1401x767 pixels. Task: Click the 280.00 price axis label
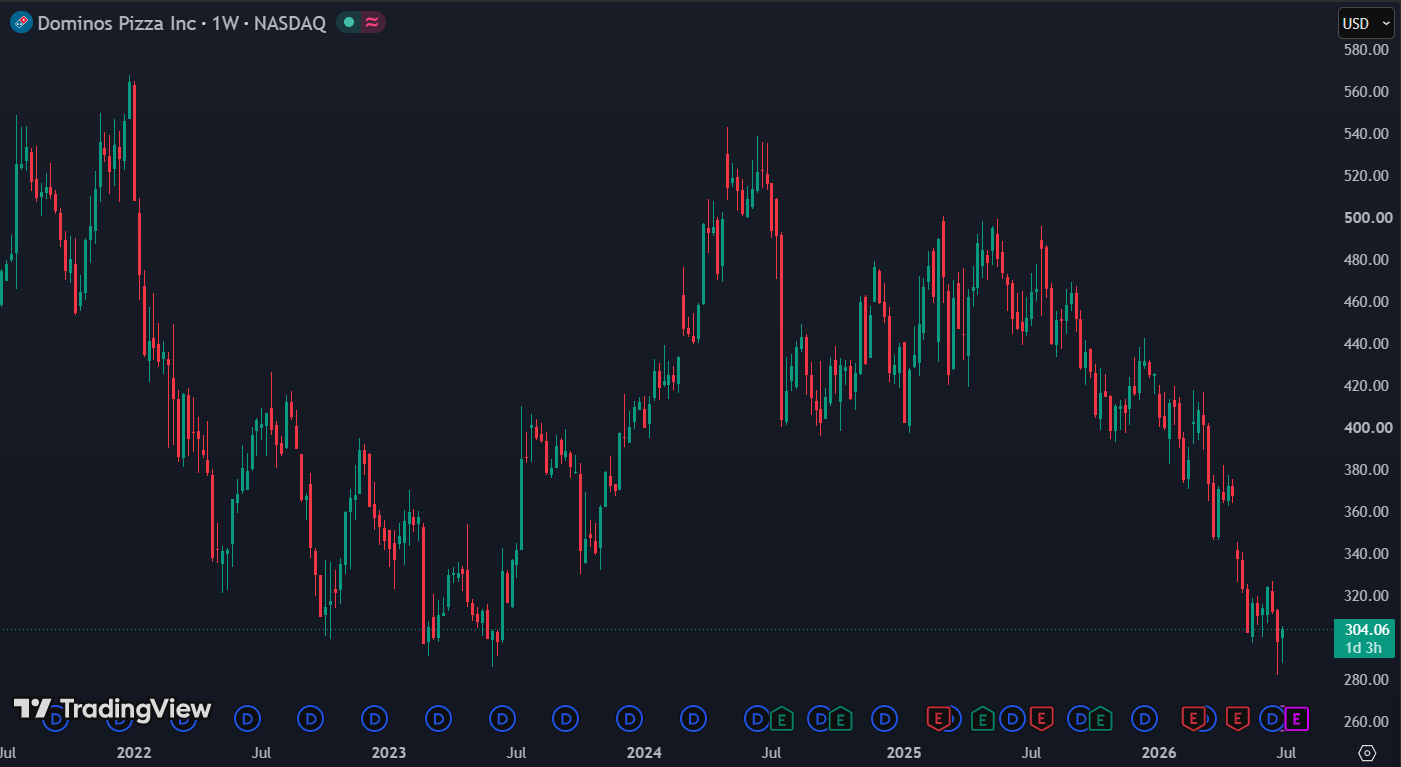point(1368,679)
